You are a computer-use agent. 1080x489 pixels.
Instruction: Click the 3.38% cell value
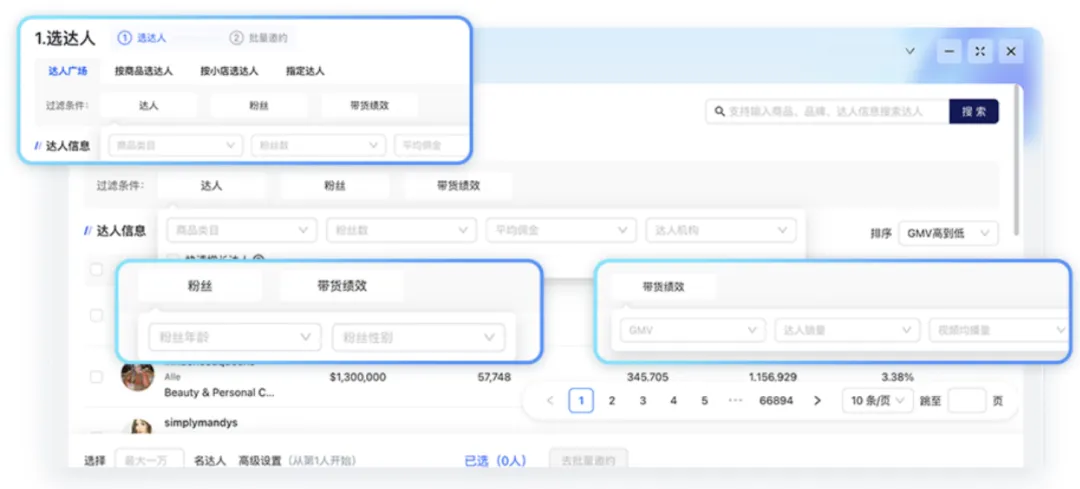[x=897, y=377]
